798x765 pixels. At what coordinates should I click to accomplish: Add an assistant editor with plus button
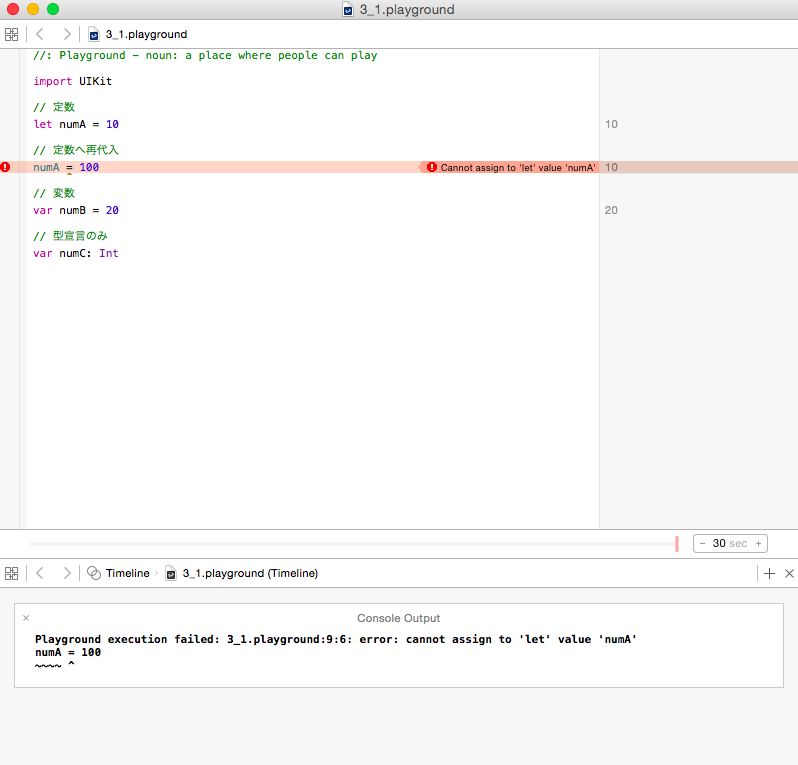point(770,574)
